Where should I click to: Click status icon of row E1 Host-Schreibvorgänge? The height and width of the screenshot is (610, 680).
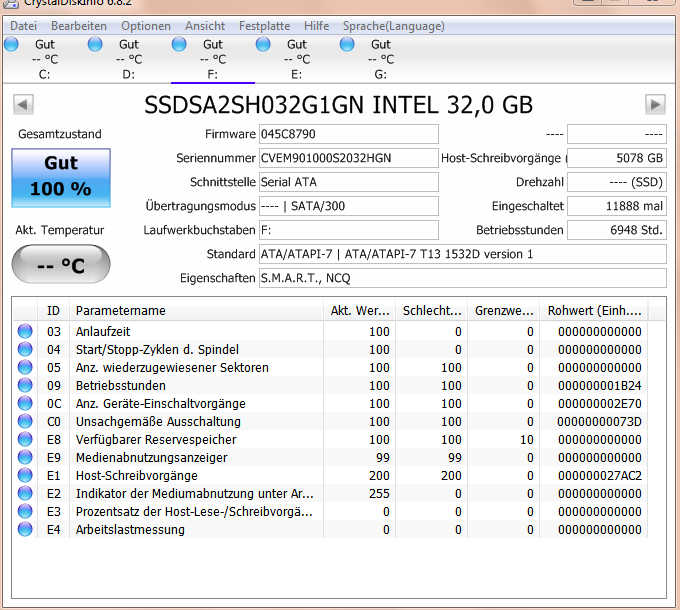(25, 476)
